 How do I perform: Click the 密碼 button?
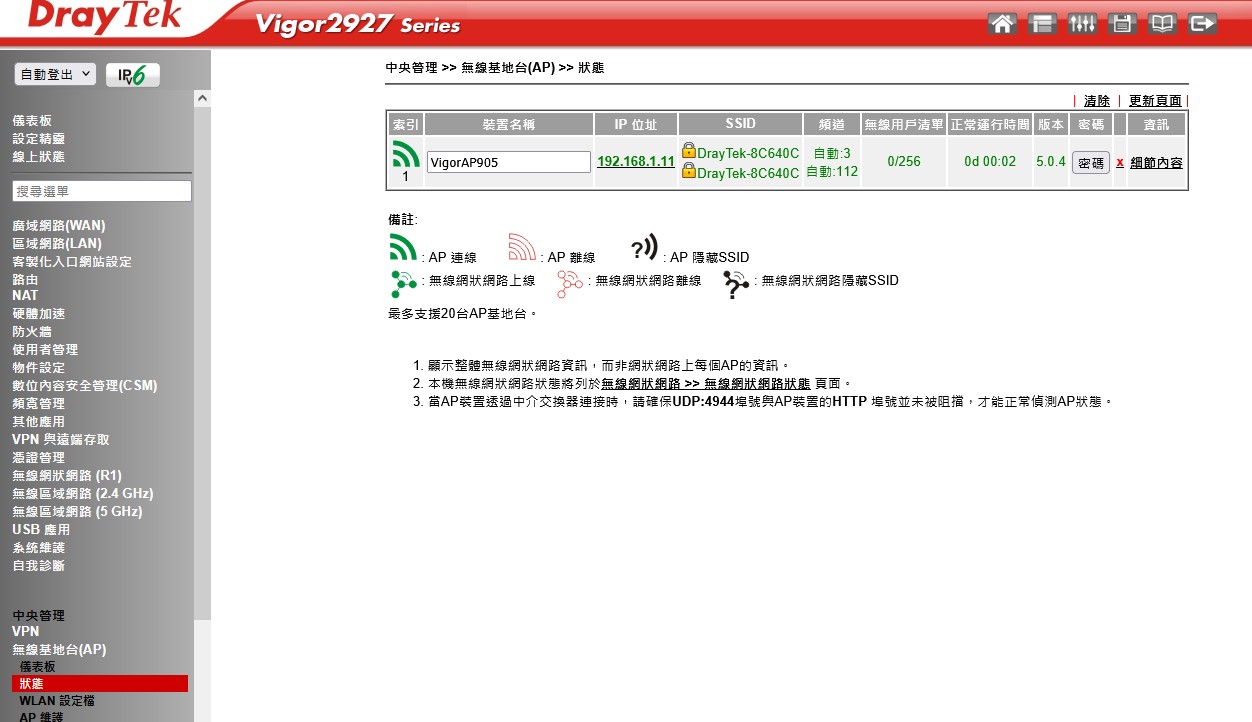click(1091, 163)
